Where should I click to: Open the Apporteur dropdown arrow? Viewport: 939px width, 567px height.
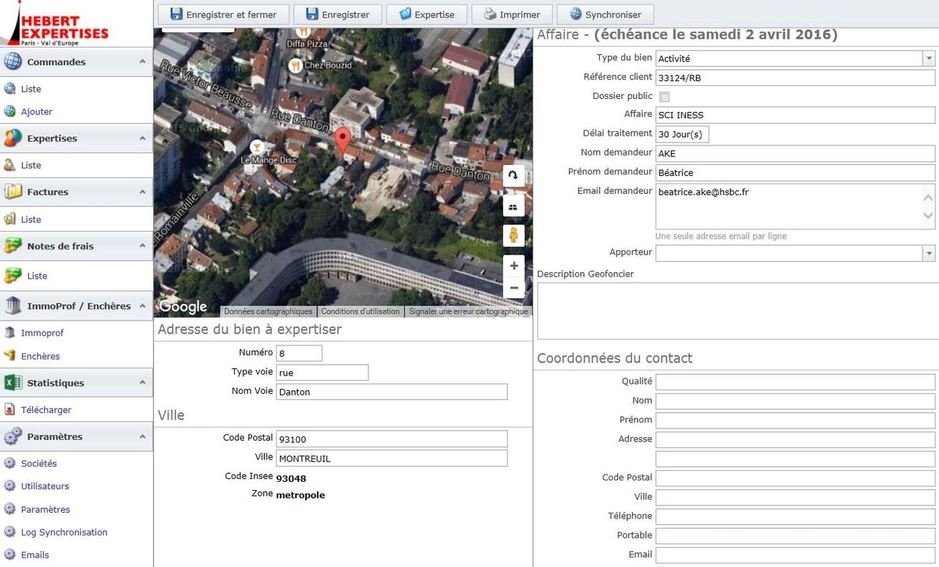click(x=928, y=253)
